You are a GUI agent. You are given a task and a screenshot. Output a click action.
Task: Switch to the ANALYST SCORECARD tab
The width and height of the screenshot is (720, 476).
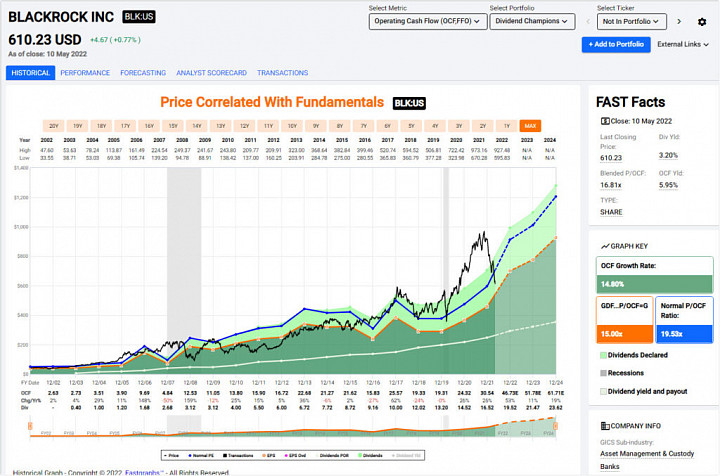pyautogui.click(x=211, y=73)
